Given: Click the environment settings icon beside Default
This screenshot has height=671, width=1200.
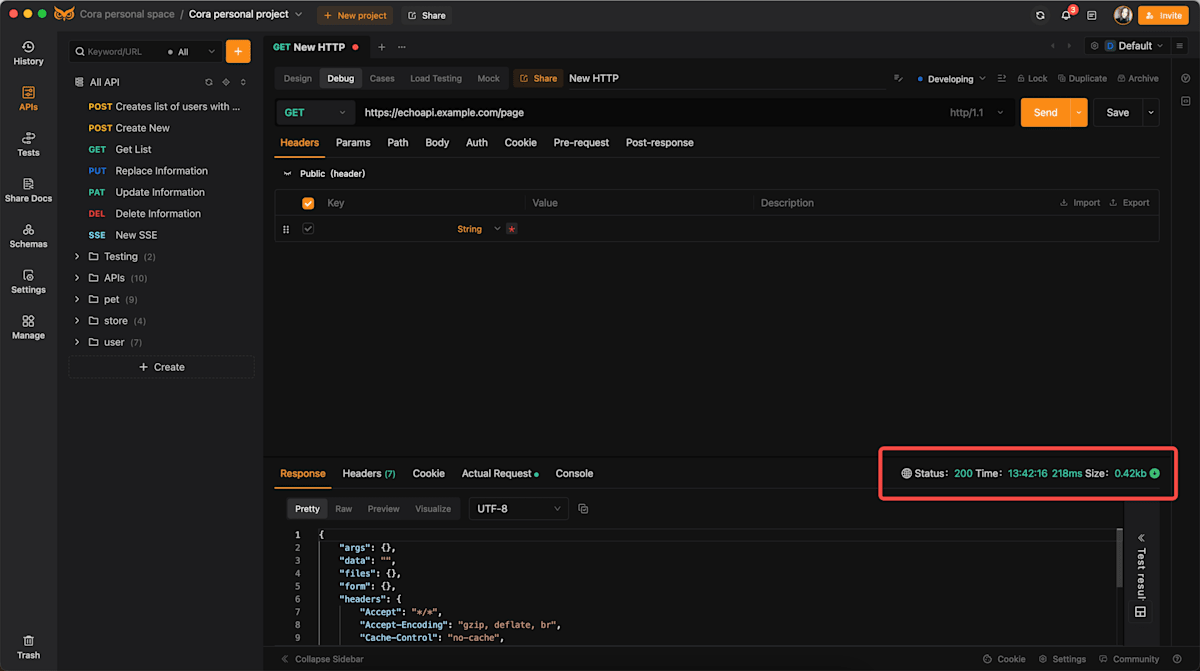Looking at the screenshot, I should pyautogui.click(x=1094, y=46).
